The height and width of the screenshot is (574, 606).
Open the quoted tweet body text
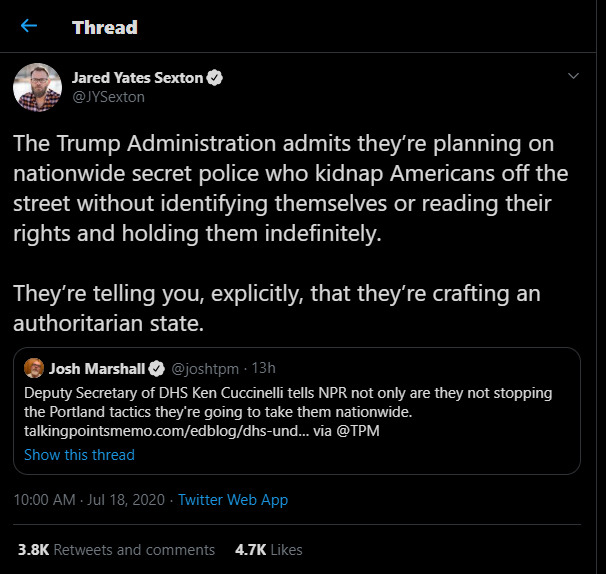point(288,401)
